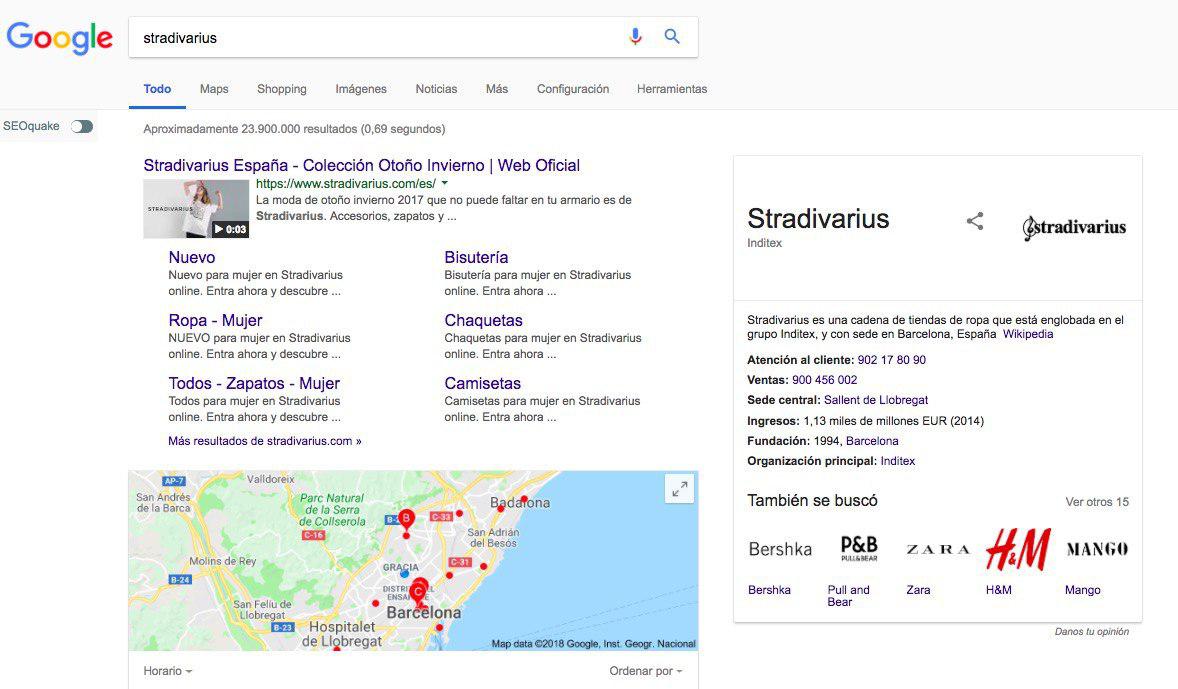The width and height of the screenshot is (1178, 689).
Task: Open the Más search menu
Action: pos(497,89)
